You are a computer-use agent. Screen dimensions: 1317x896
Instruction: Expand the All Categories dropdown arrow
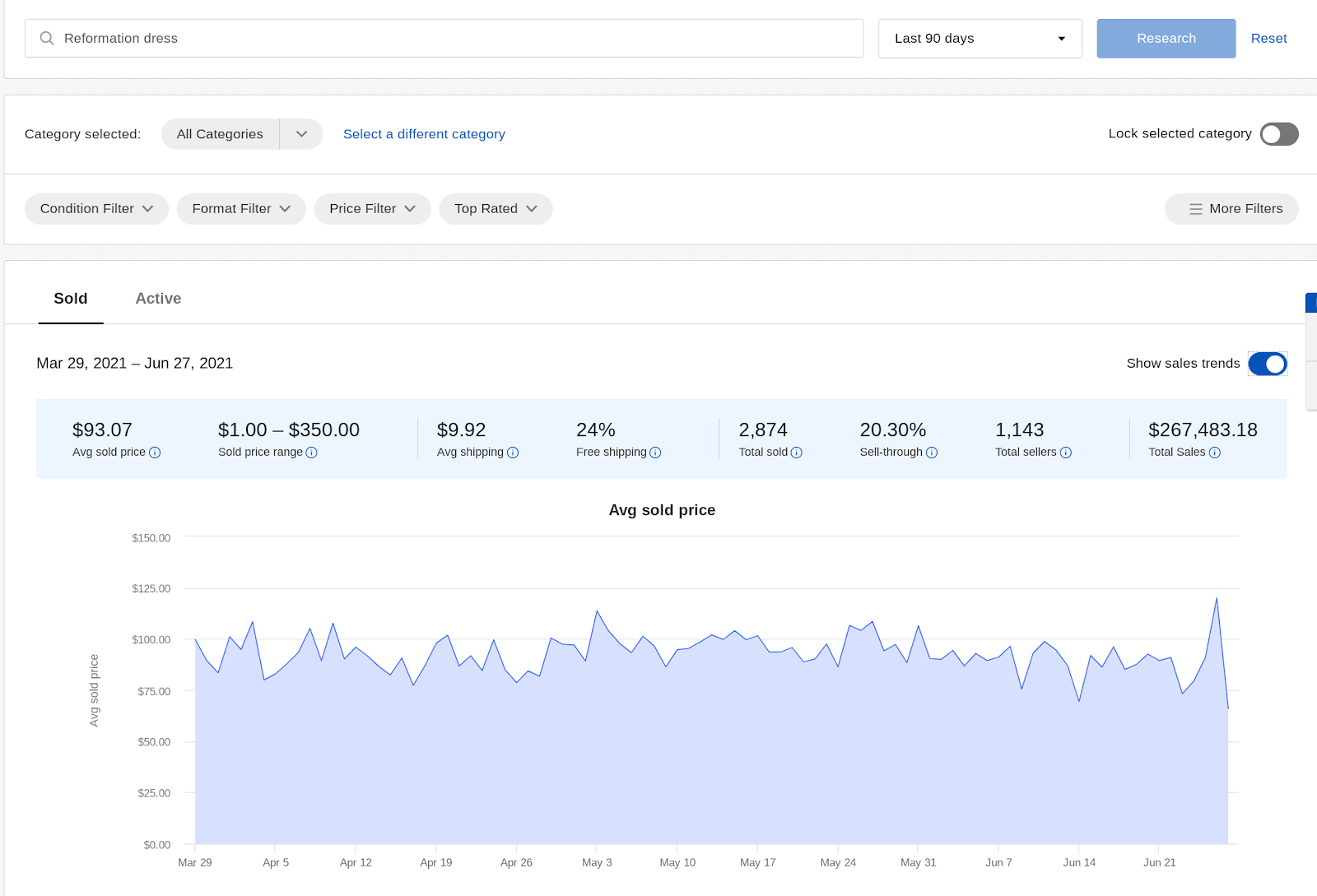[301, 134]
